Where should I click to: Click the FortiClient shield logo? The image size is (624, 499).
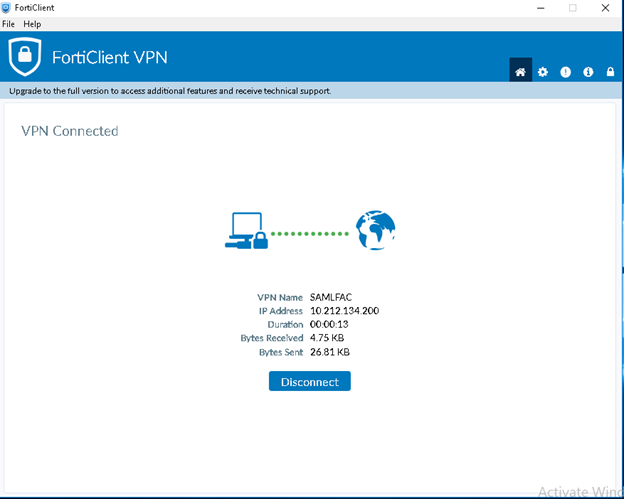click(25, 57)
